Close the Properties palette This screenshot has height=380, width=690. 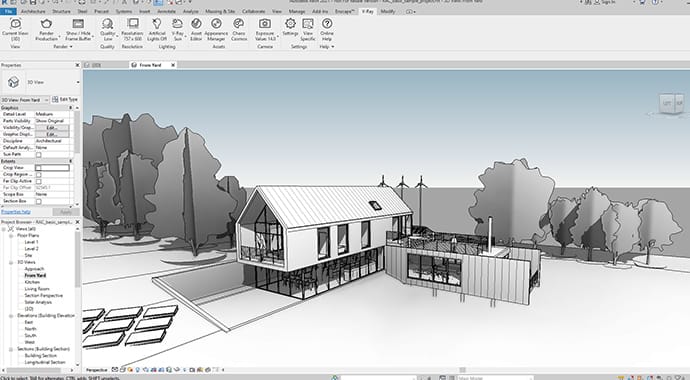click(77, 65)
